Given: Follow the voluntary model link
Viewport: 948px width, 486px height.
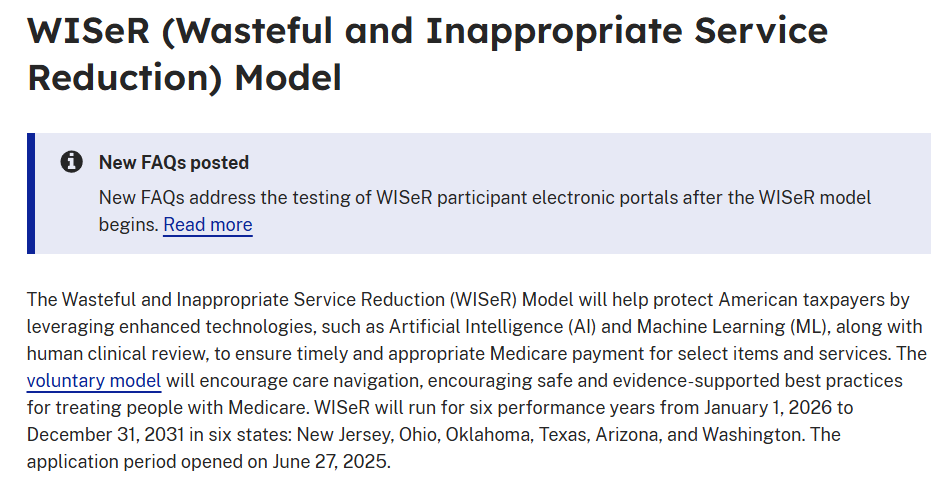Looking at the screenshot, I should (94, 381).
